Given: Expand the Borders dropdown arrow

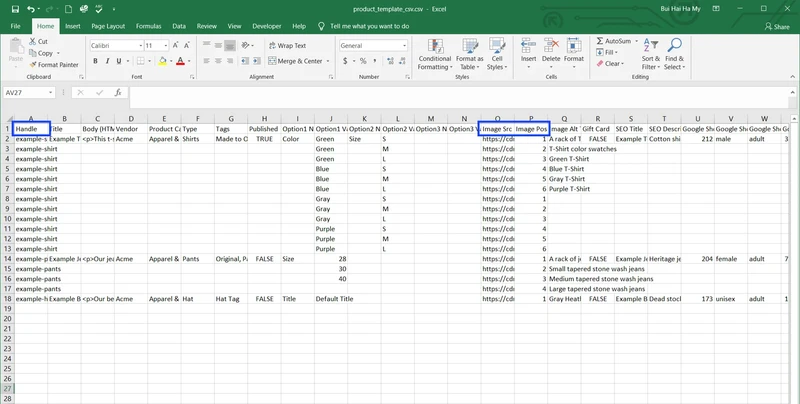Looking at the screenshot, I should click(x=149, y=61).
